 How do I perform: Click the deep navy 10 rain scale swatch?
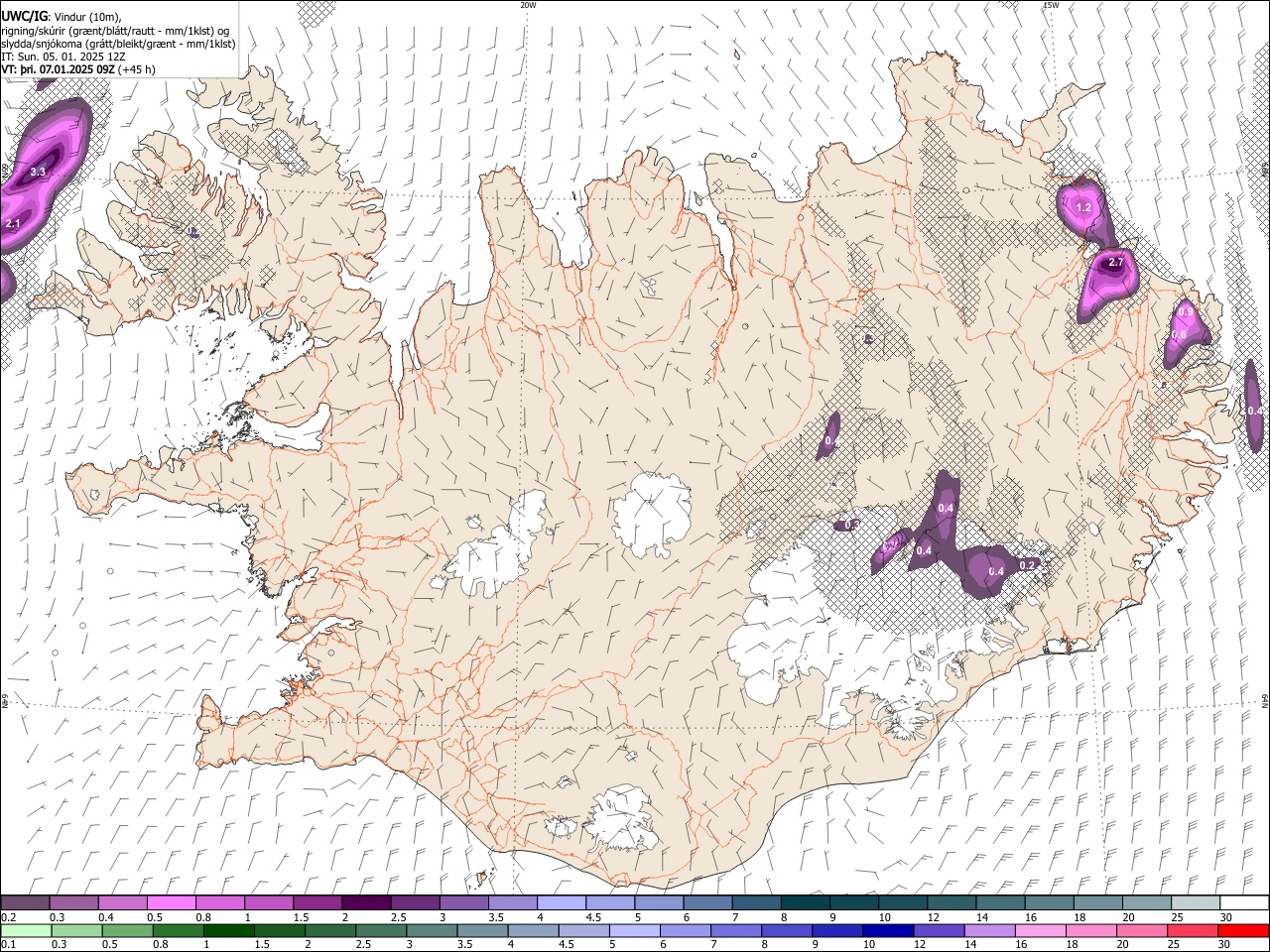point(887,930)
